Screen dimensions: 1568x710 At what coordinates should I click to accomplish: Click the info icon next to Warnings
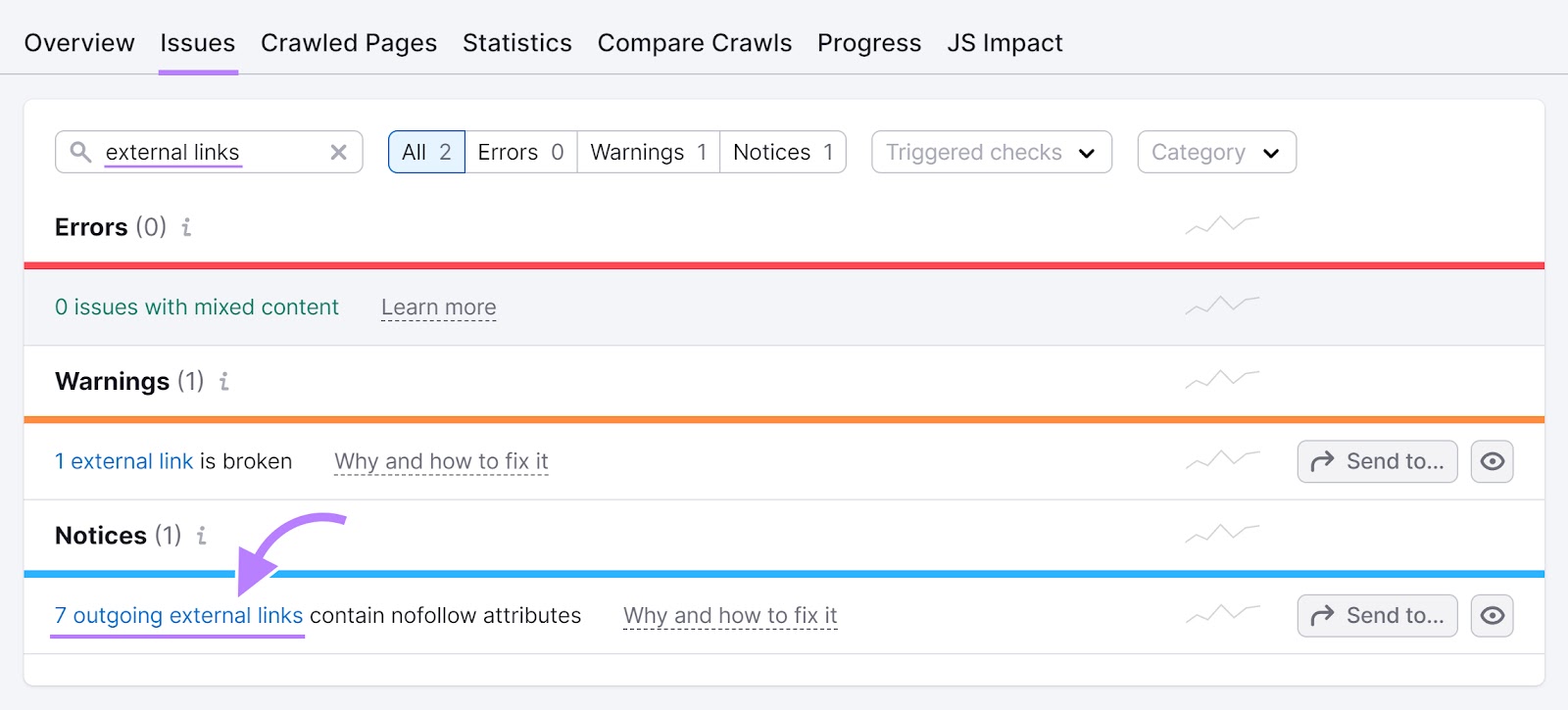coord(223,382)
